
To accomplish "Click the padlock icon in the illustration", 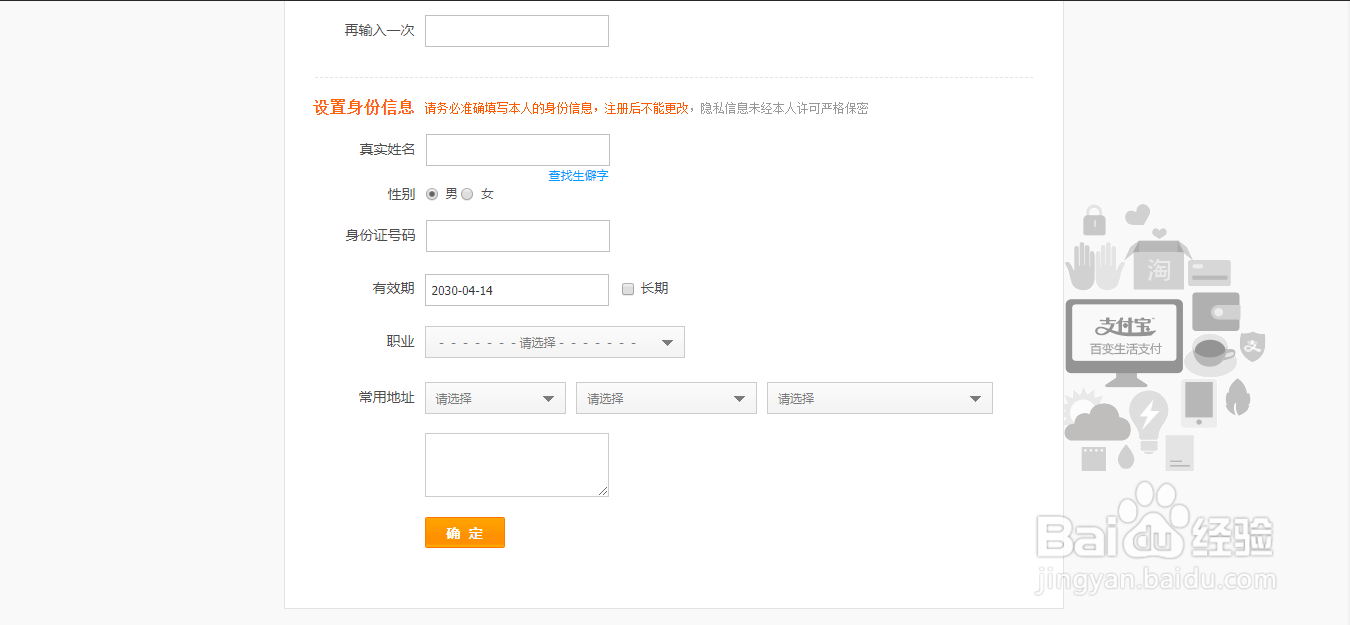I will 1095,219.
